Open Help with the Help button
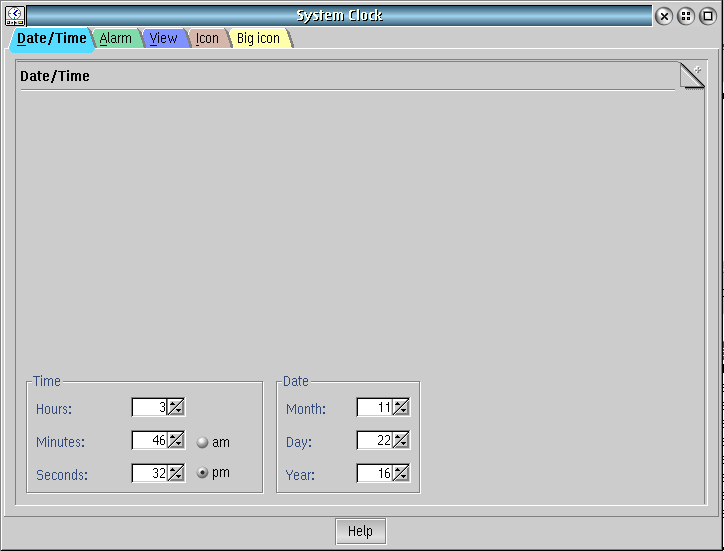724x551 pixels. tap(361, 531)
